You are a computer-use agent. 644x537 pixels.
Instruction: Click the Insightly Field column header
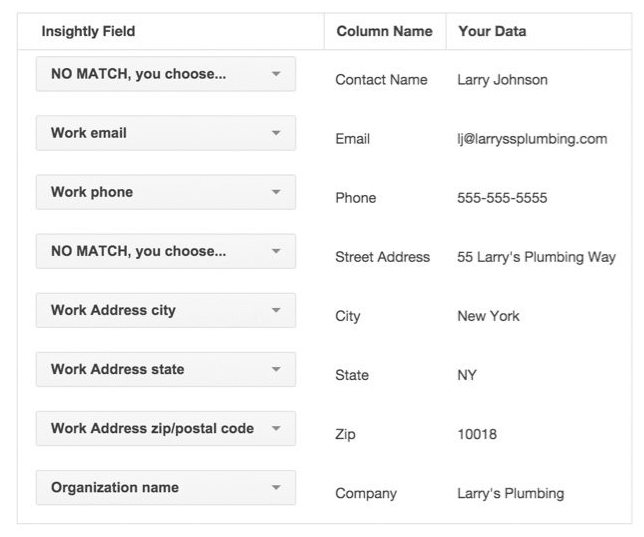click(x=88, y=31)
